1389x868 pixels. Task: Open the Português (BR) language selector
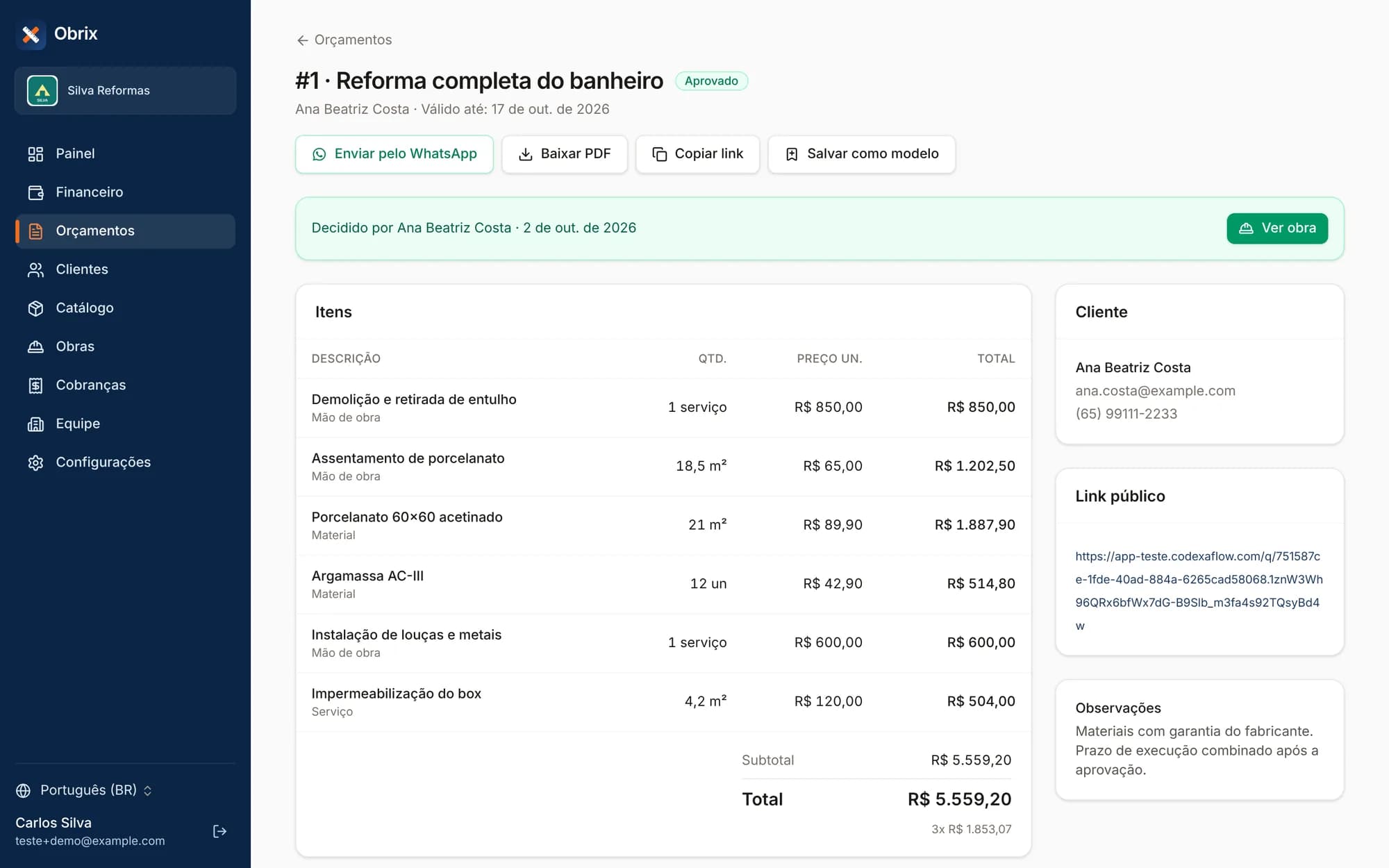tap(84, 790)
